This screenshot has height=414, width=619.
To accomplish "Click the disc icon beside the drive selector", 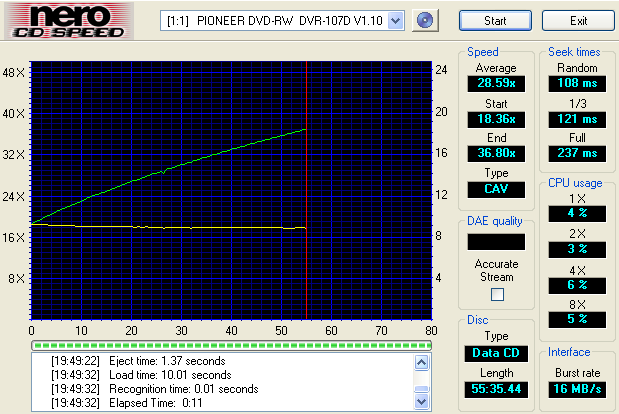I will point(426,20).
